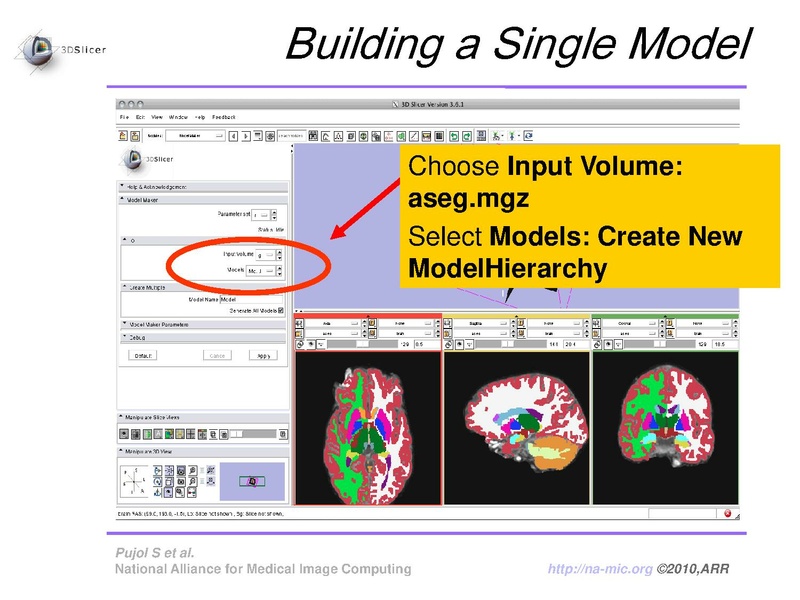Expand the Debug section
Viewport: 800px width, 600px height.
204,337
